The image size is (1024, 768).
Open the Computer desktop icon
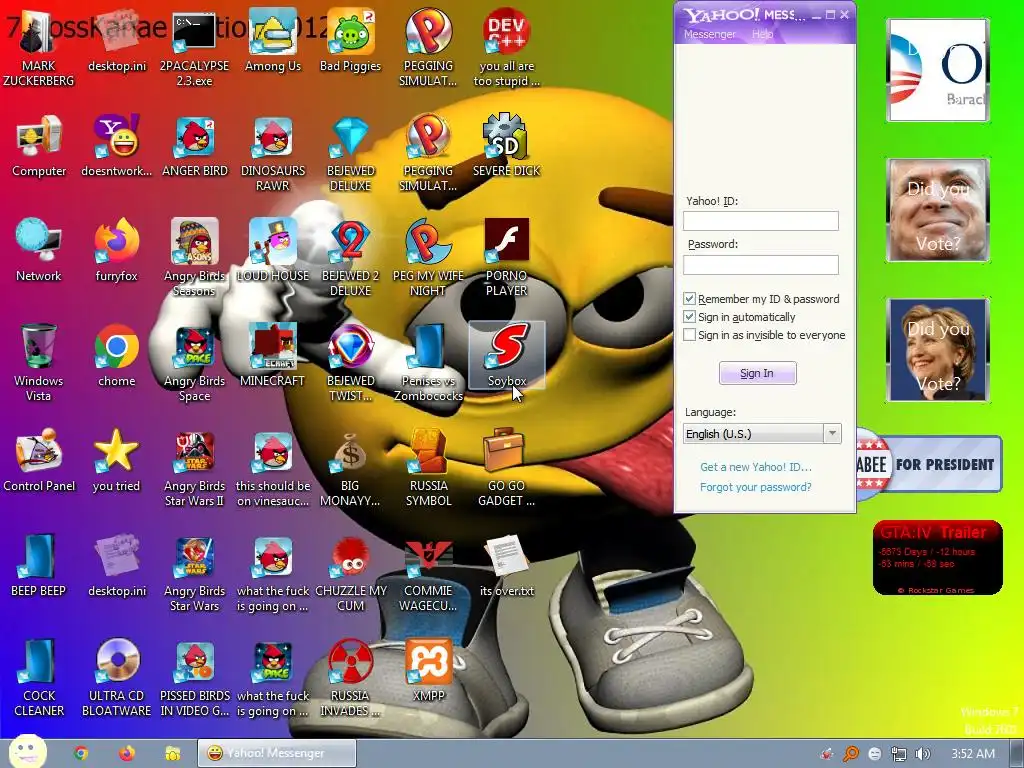[x=39, y=146]
